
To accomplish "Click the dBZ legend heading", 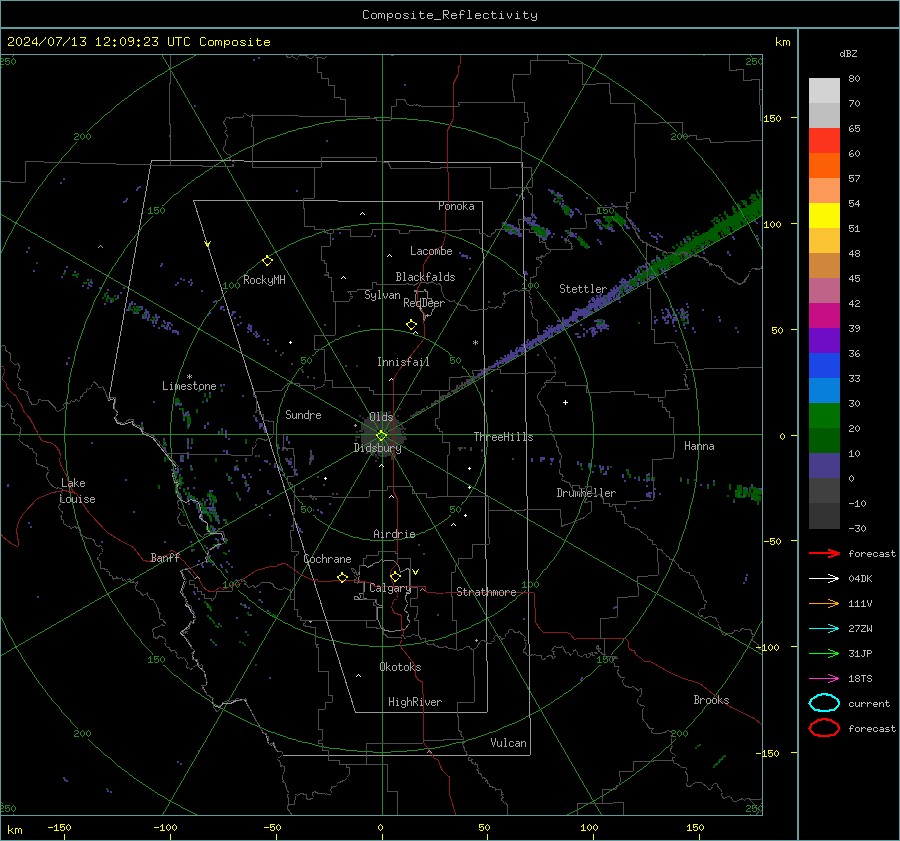I will [x=848, y=53].
